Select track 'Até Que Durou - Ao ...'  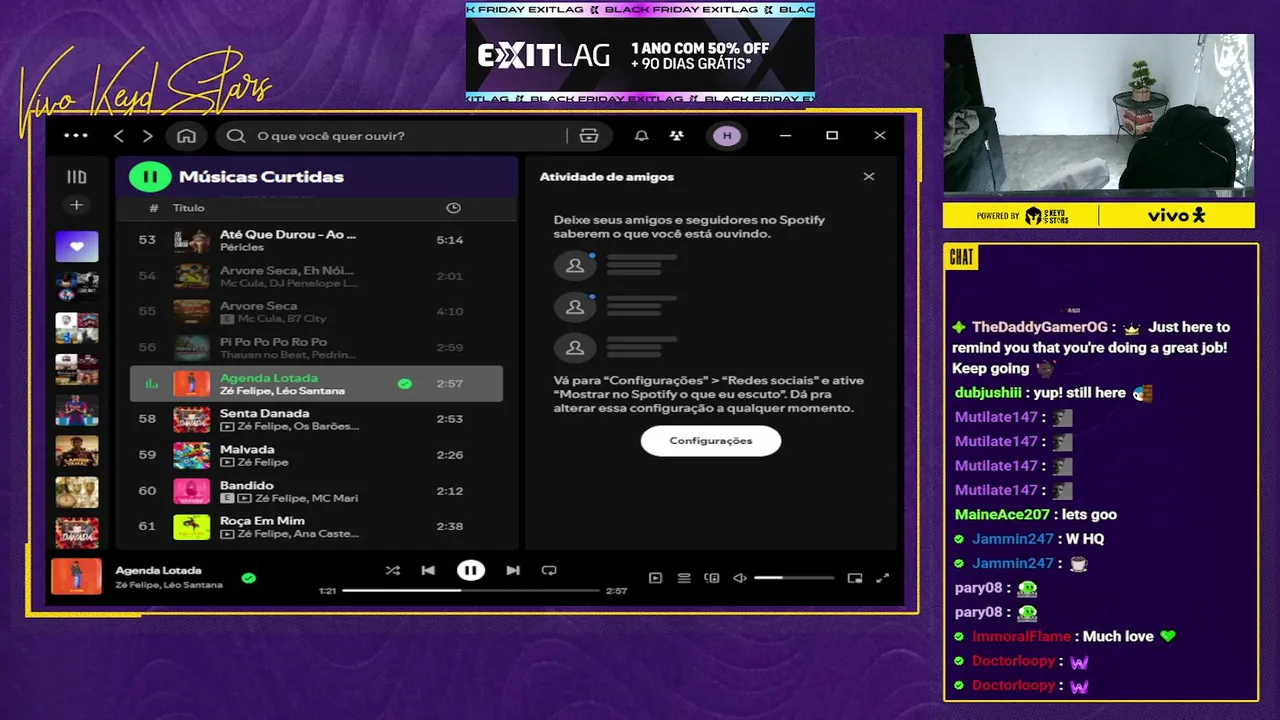point(288,234)
